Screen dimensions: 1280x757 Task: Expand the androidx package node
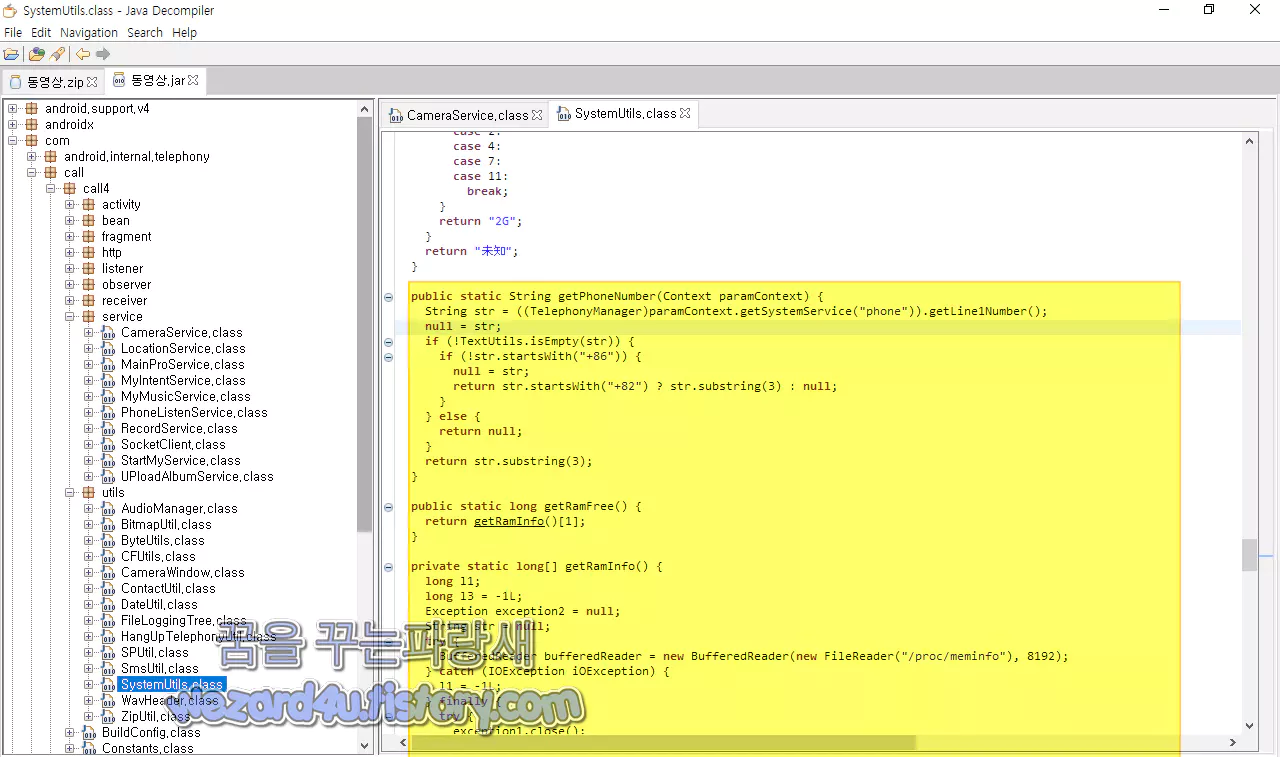tap(13, 124)
